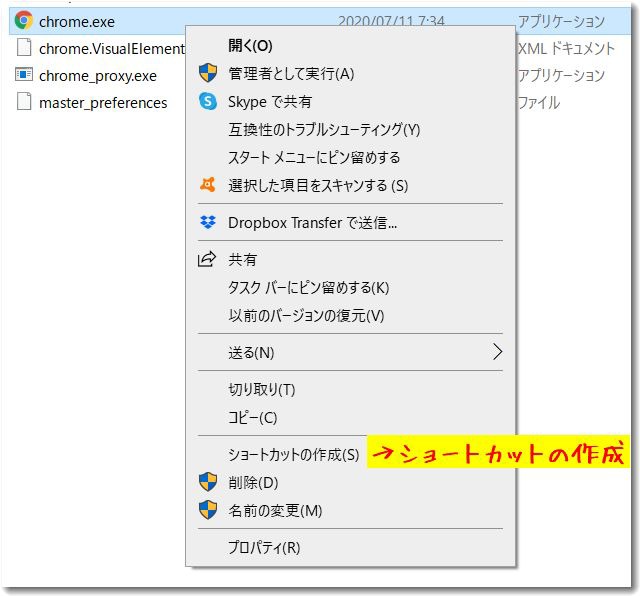Select 名前の変更(M)
This screenshot has width=640, height=596.
(275, 511)
